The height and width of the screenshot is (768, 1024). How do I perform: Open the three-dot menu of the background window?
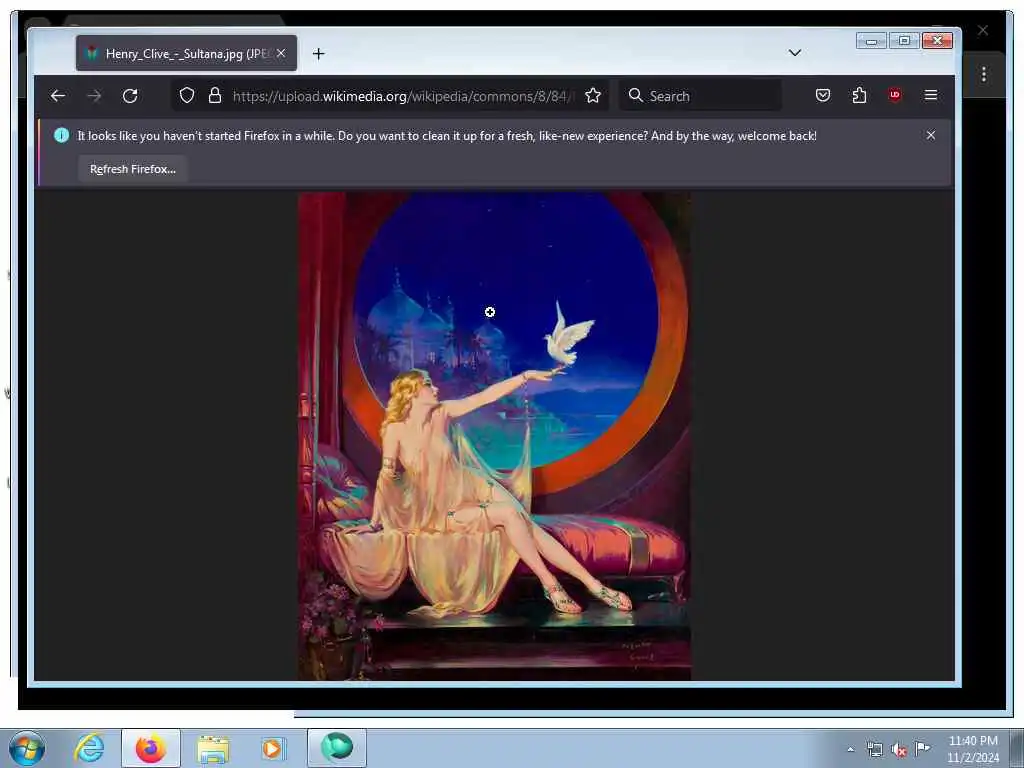984,74
